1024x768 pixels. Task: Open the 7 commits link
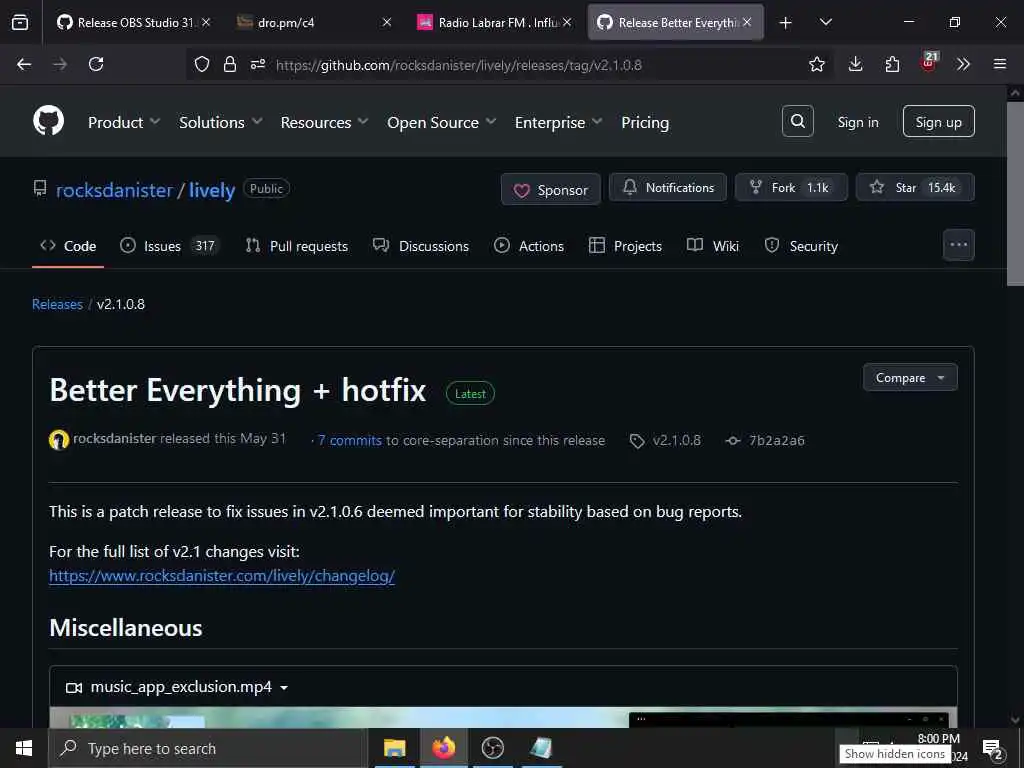point(349,441)
